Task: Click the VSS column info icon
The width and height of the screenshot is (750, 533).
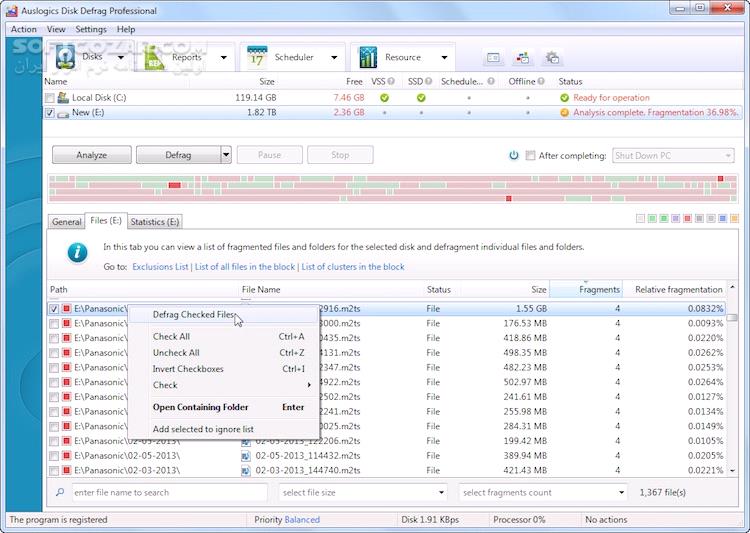Action: tap(391, 81)
